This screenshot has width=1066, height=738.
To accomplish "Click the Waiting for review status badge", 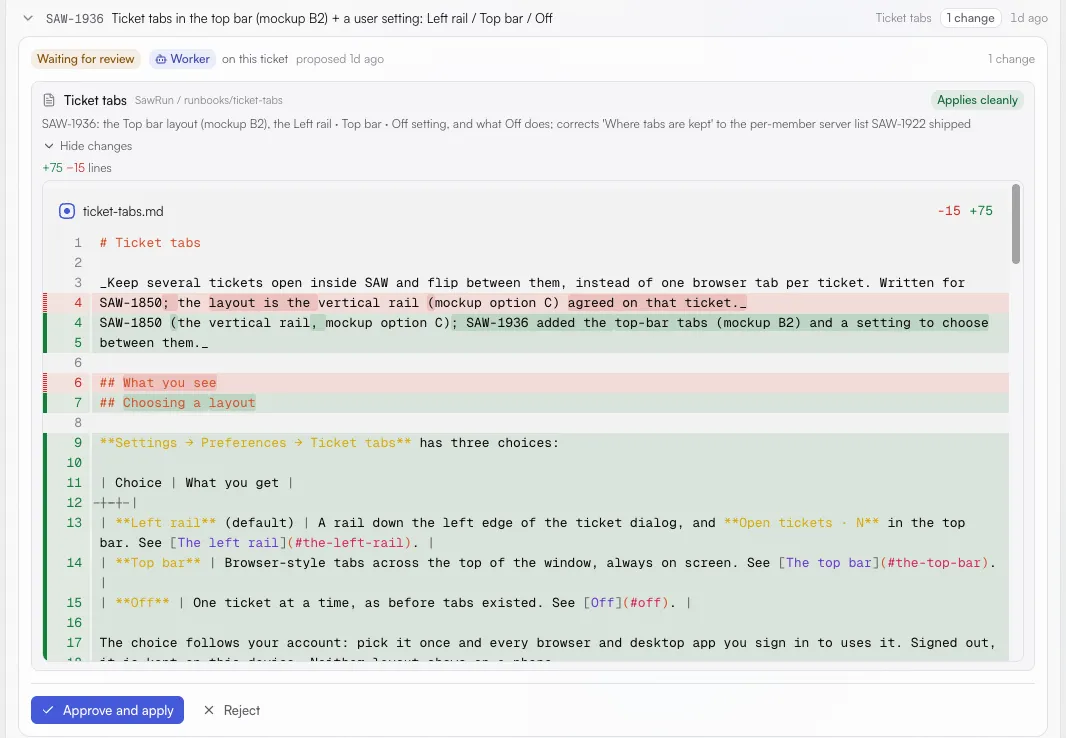I will point(86,59).
